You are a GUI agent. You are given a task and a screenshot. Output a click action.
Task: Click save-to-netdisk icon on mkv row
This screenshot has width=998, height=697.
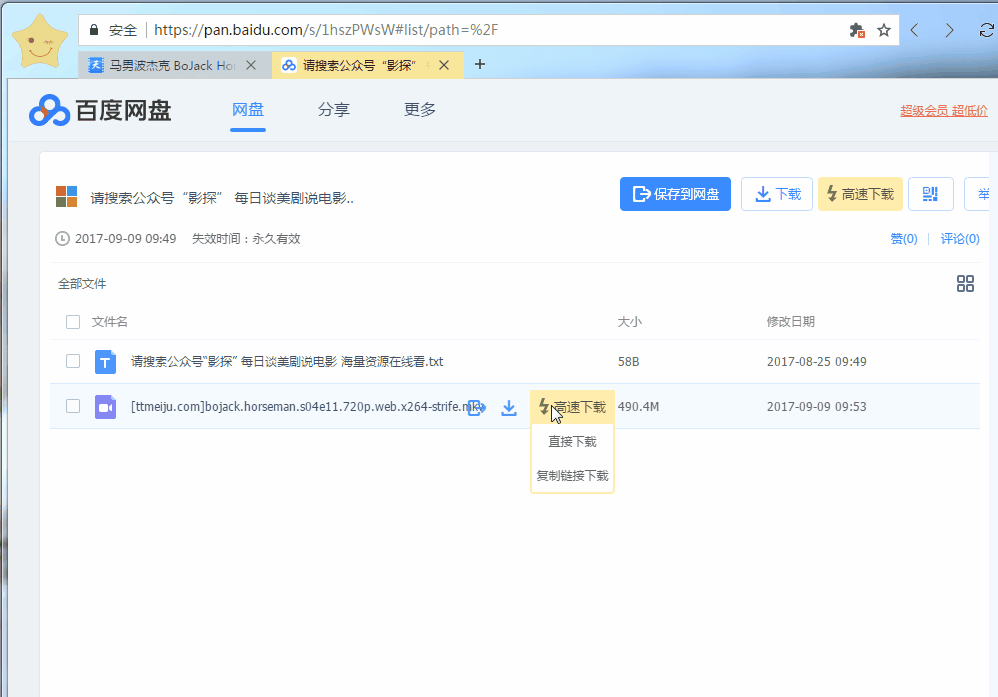click(477, 407)
